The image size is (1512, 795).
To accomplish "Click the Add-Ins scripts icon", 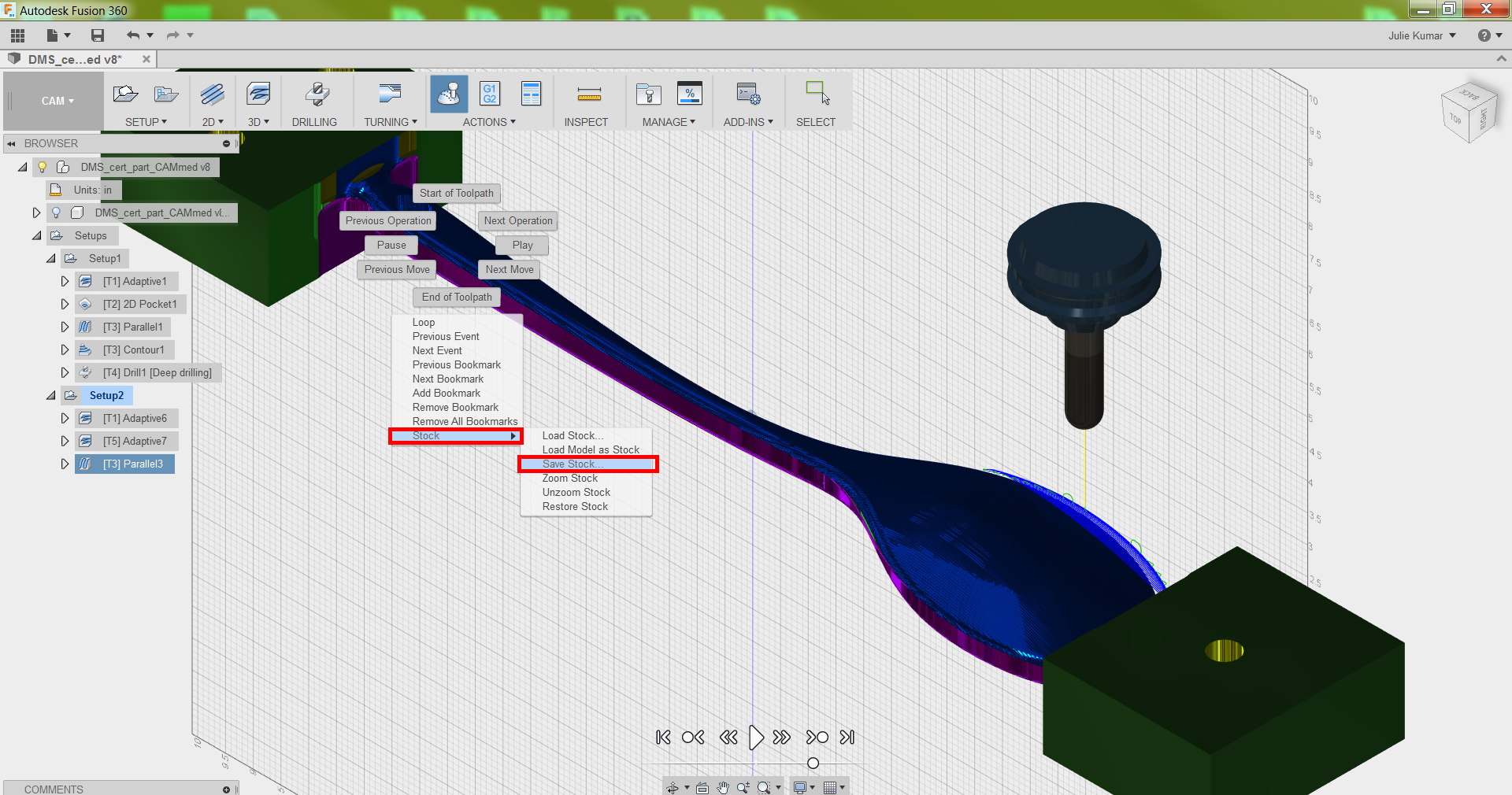I will click(748, 94).
